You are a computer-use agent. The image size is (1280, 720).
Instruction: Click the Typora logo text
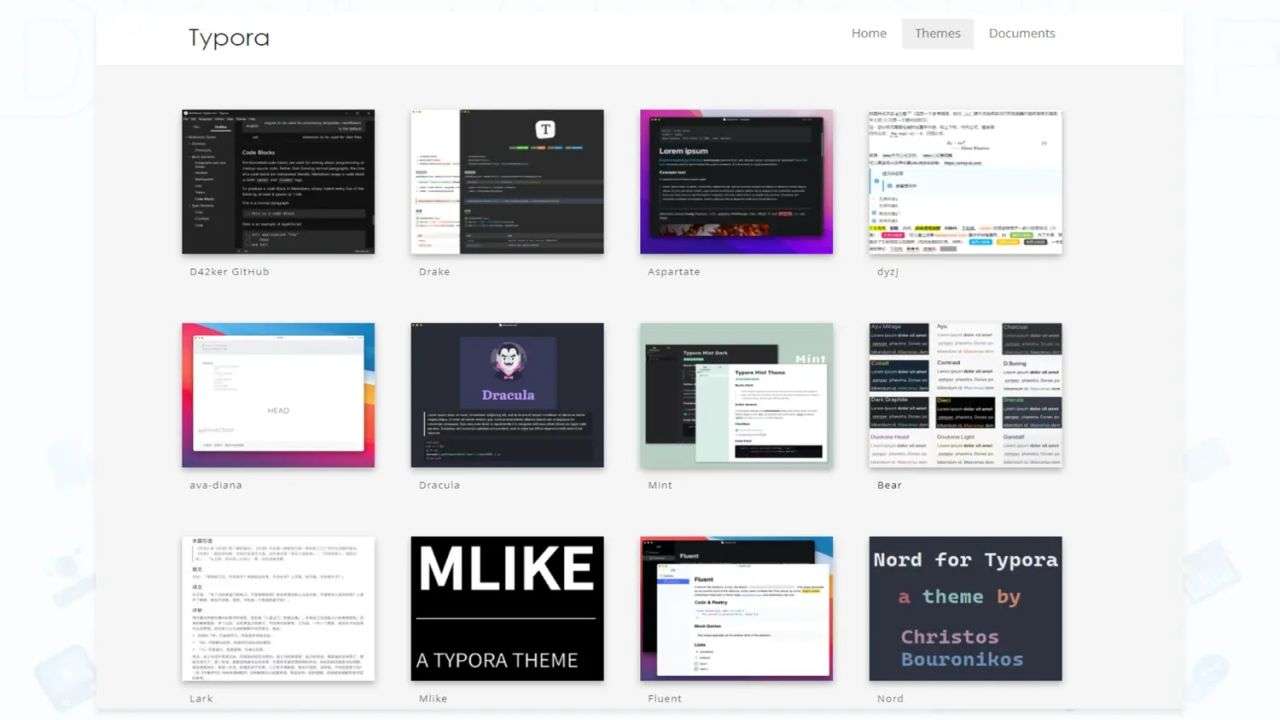click(x=229, y=38)
